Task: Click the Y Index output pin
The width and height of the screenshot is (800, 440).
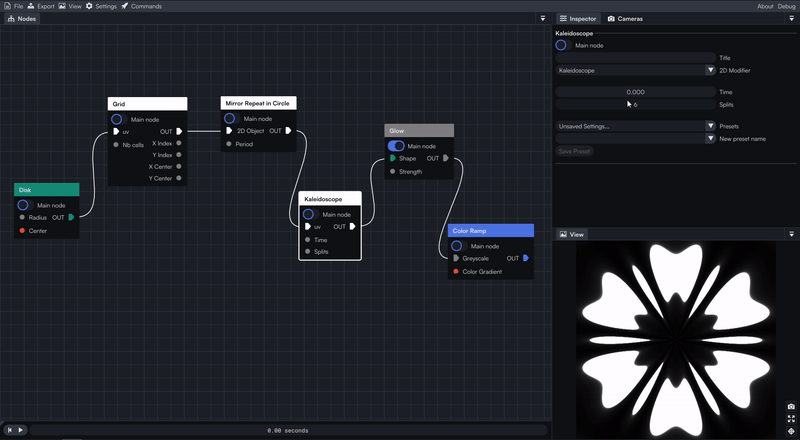Action: 179,155
